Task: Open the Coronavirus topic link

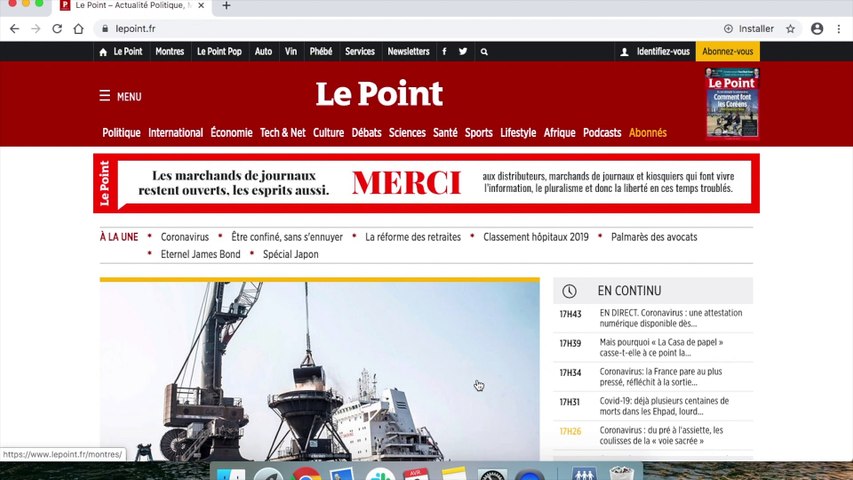Action: pos(184,237)
